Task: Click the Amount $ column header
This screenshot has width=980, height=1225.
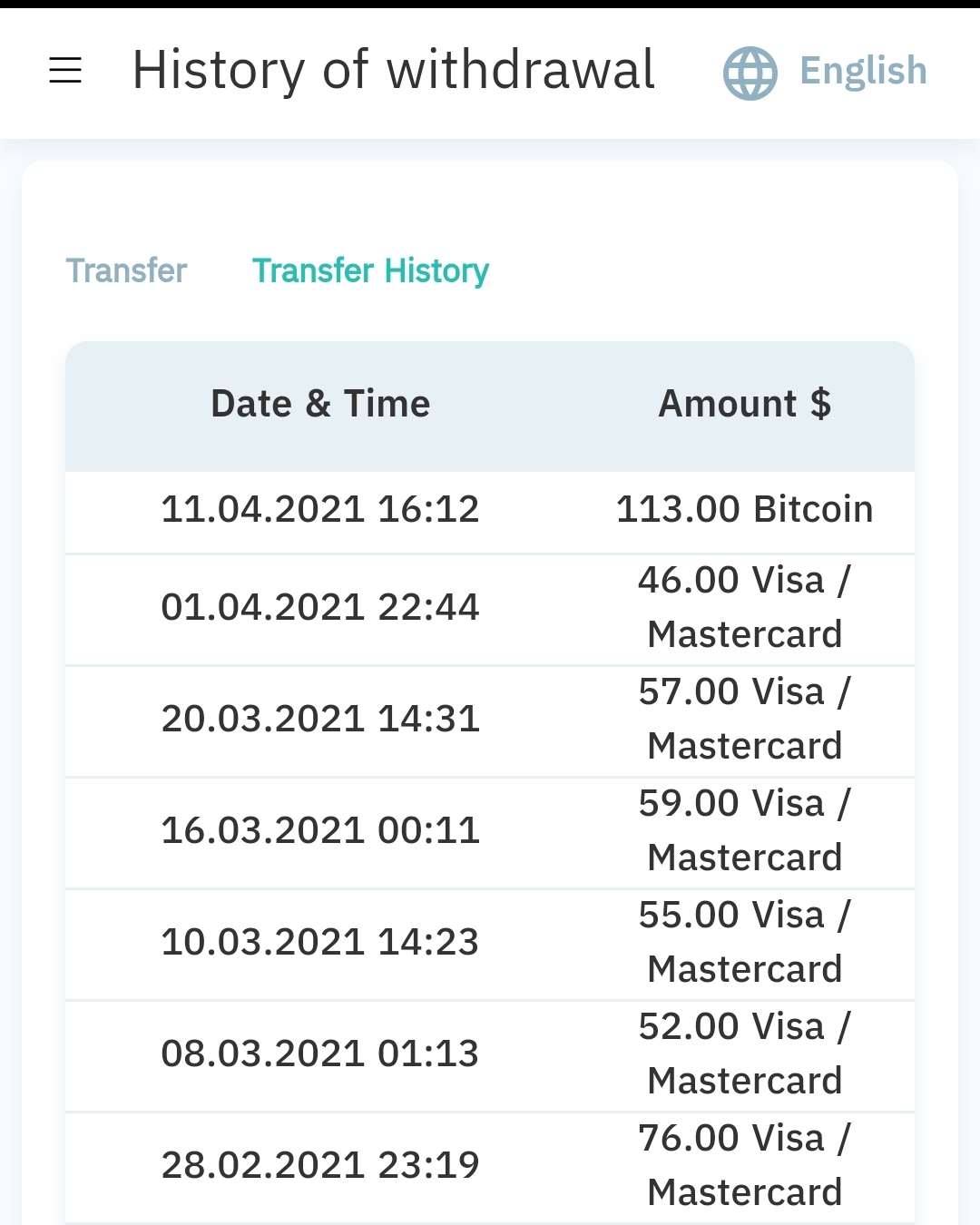Action: [745, 404]
